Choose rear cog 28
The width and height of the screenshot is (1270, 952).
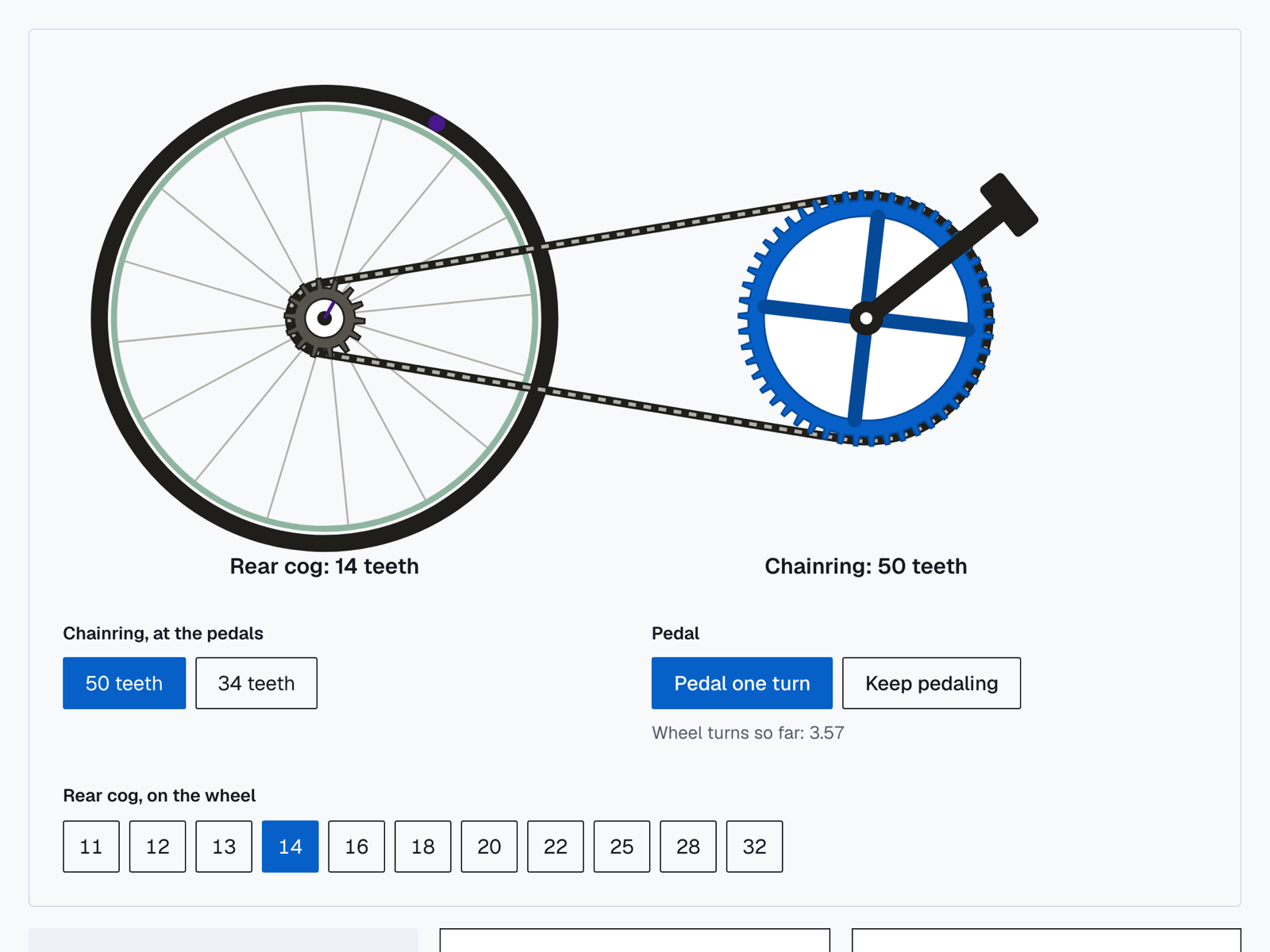point(688,846)
